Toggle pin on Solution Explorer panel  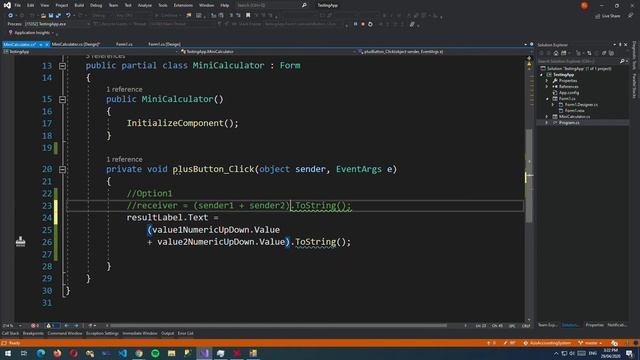tap(620, 44)
